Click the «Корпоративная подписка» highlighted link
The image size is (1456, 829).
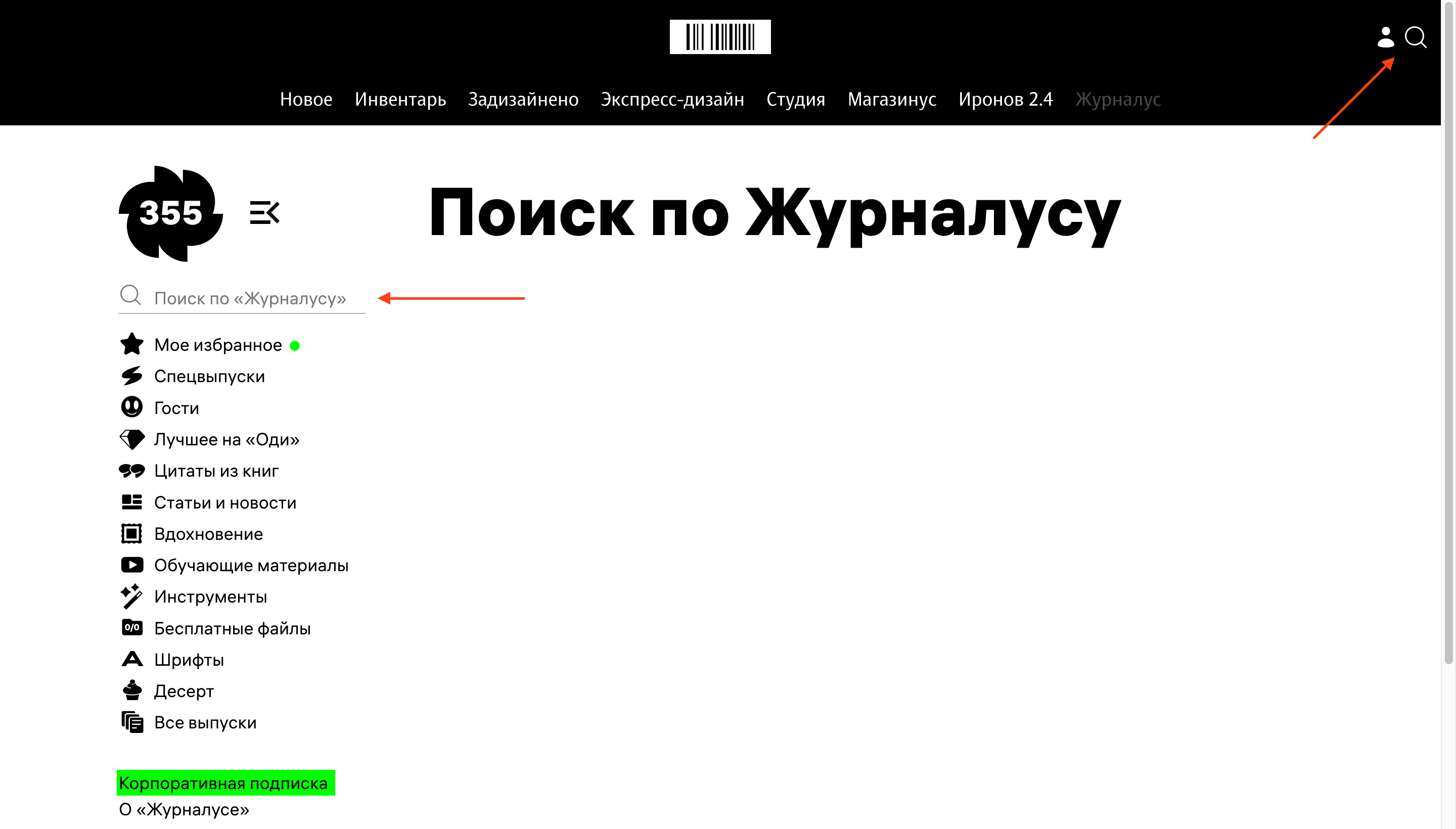[x=226, y=782]
